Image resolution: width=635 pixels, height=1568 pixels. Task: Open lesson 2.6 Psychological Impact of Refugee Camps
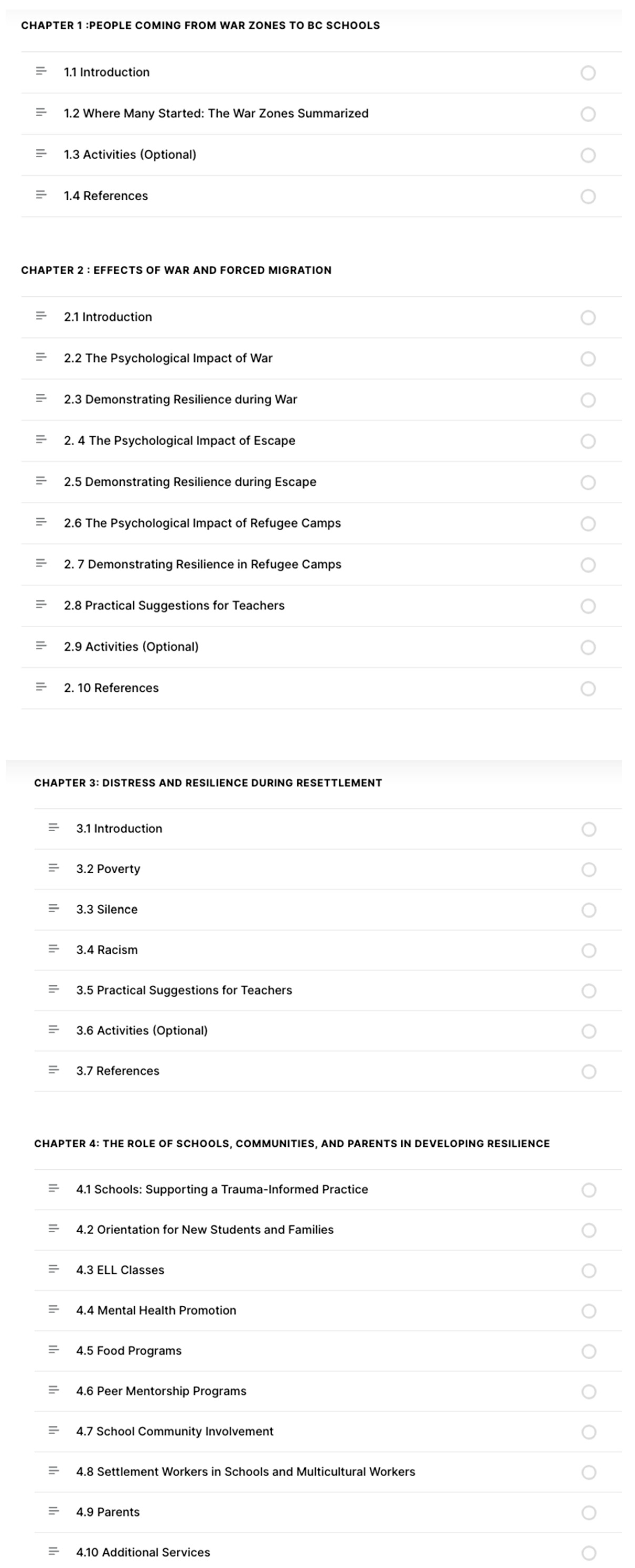pos(202,523)
